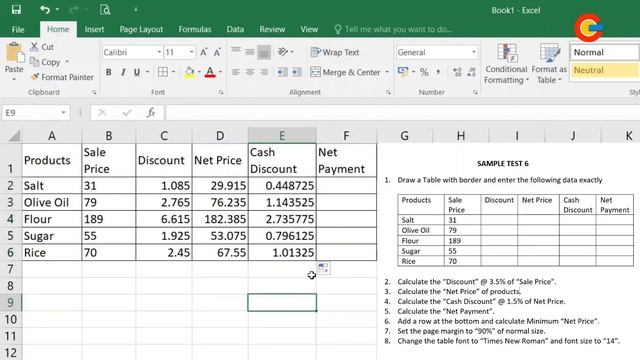Apply Comma style
640x360 pixels.
[438, 72]
